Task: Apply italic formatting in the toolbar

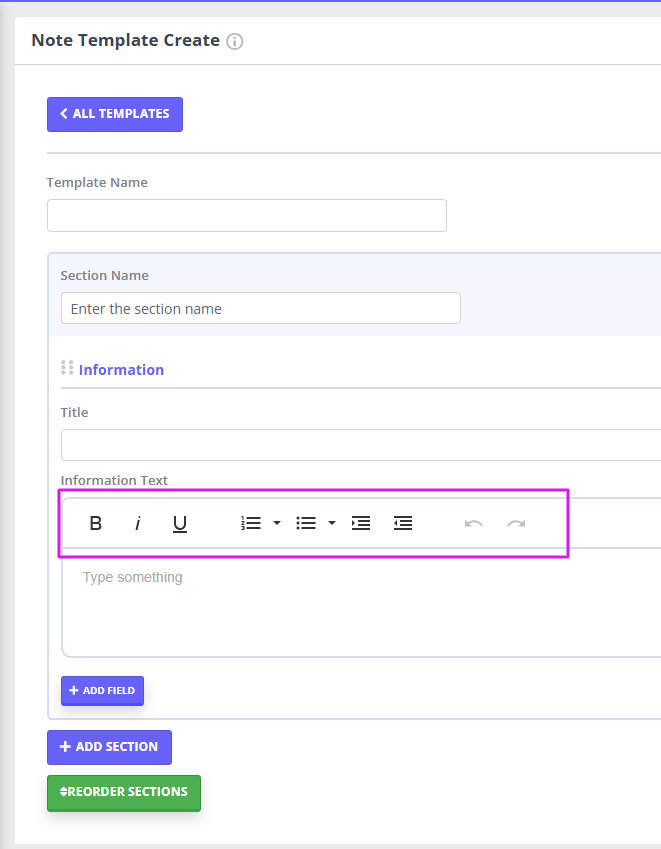Action: [138, 523]
